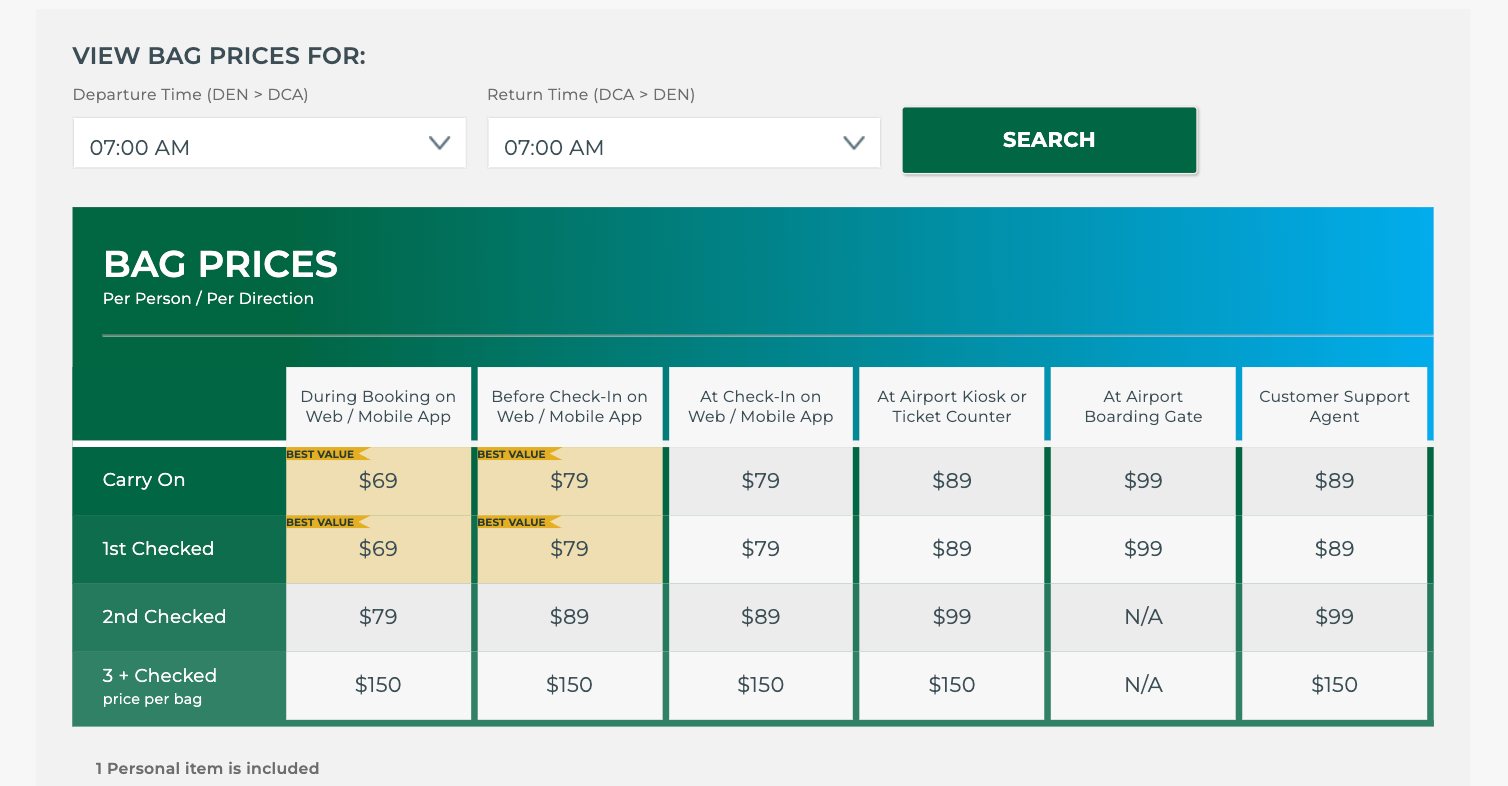Click the 1 Personal item is included note
Viewport: 1508px width, 786px height.
coord(207,768)
